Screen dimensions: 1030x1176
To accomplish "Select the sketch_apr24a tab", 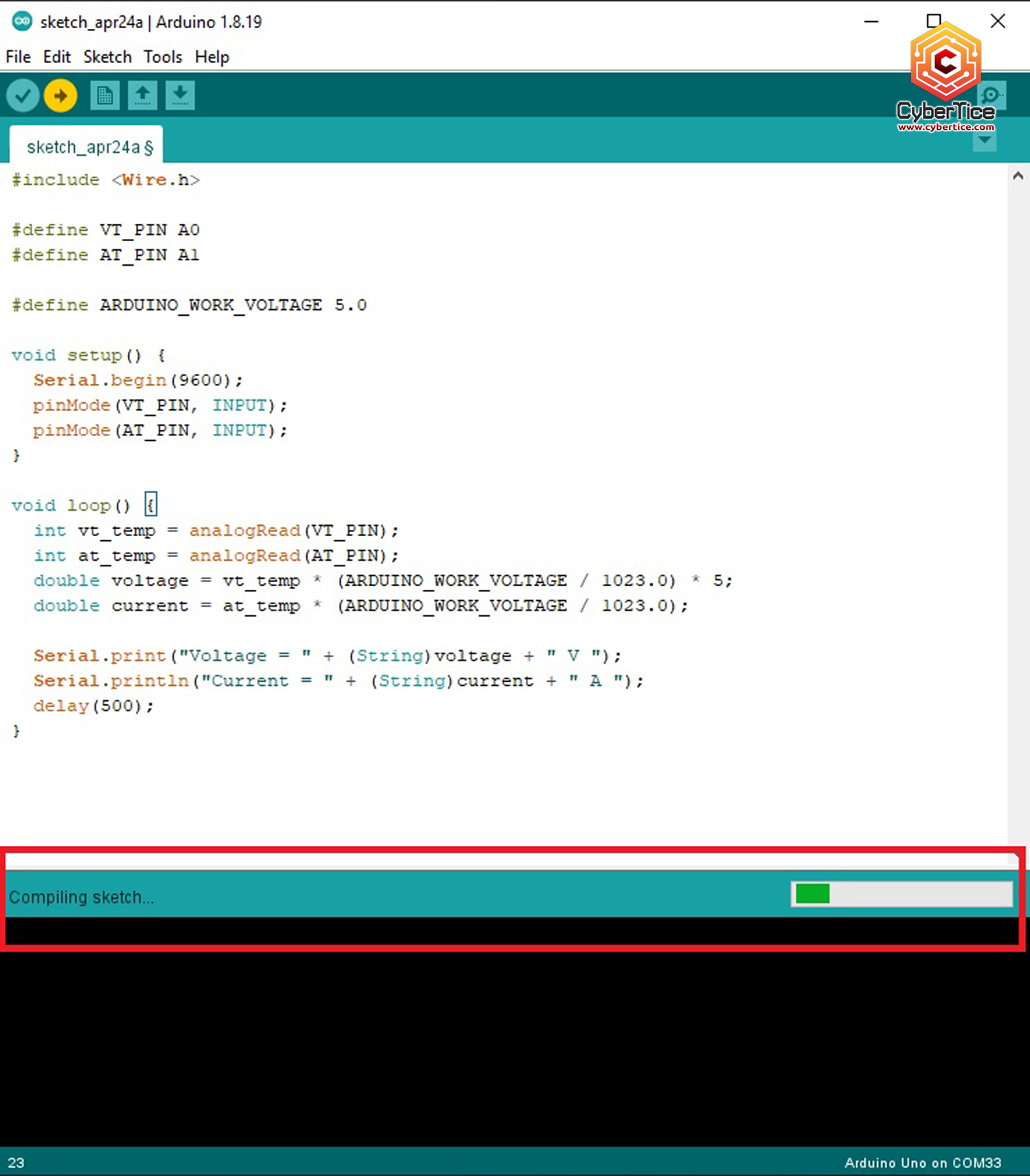I will [x=87, y=146].
